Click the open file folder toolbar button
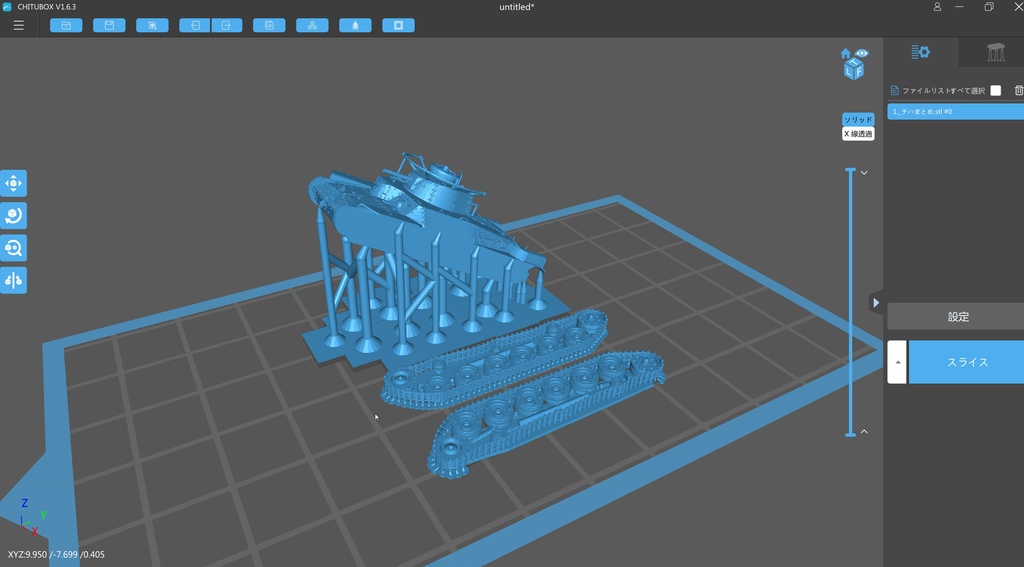1024x567 pixels. pos(66,25)
